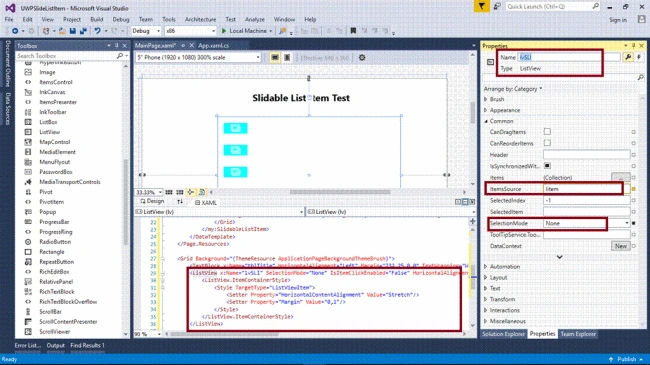Viewport: 650px width, 365px height.
Task: Toggle the snap to snaplines icon
Action: click(191, 192)
